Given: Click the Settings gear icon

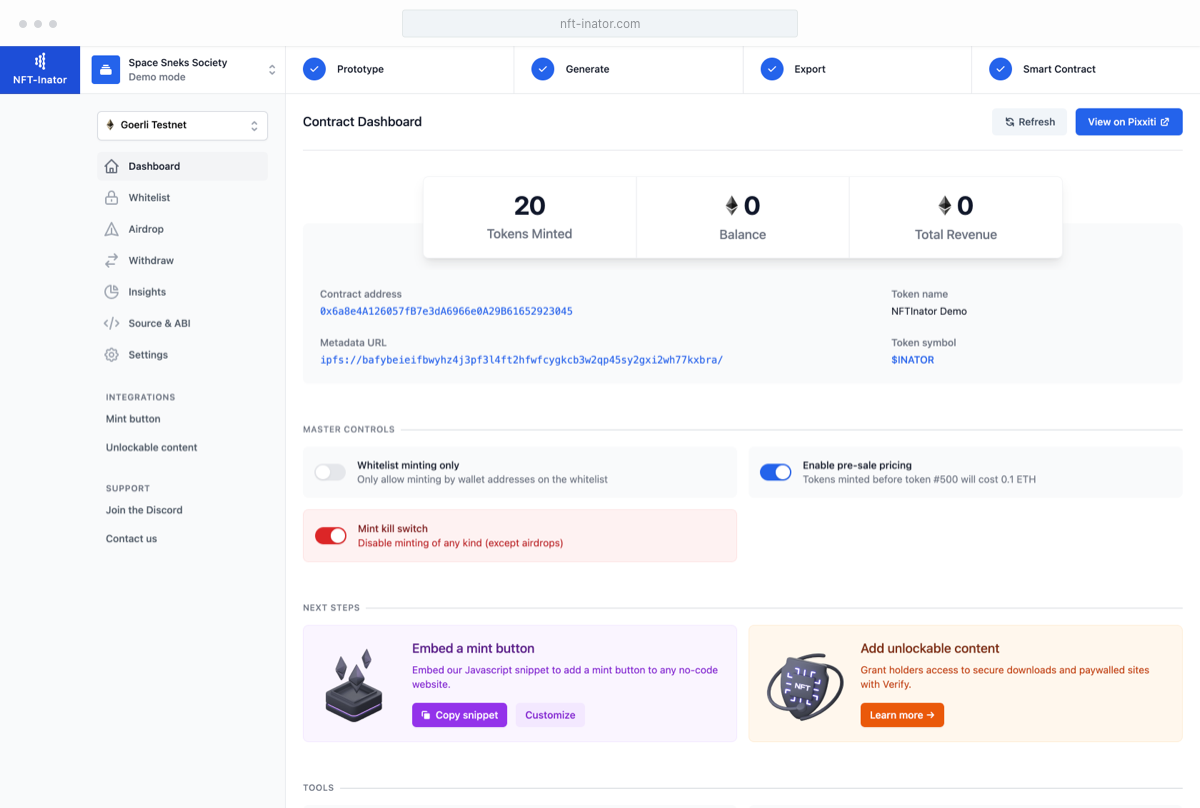Looking at the screenshot, I should pos(112,355).
